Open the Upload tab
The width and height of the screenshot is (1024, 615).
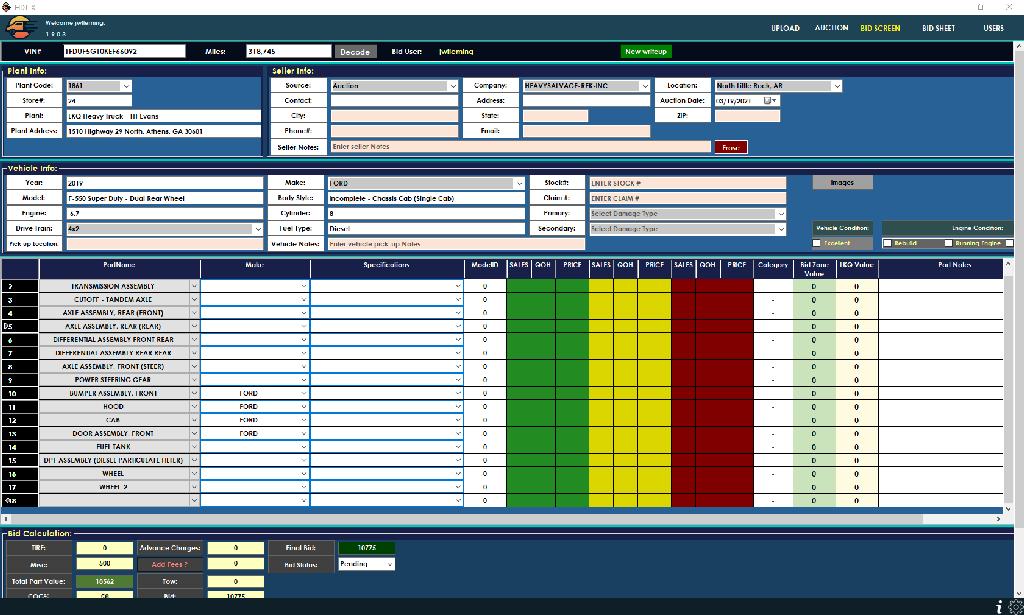785,28
